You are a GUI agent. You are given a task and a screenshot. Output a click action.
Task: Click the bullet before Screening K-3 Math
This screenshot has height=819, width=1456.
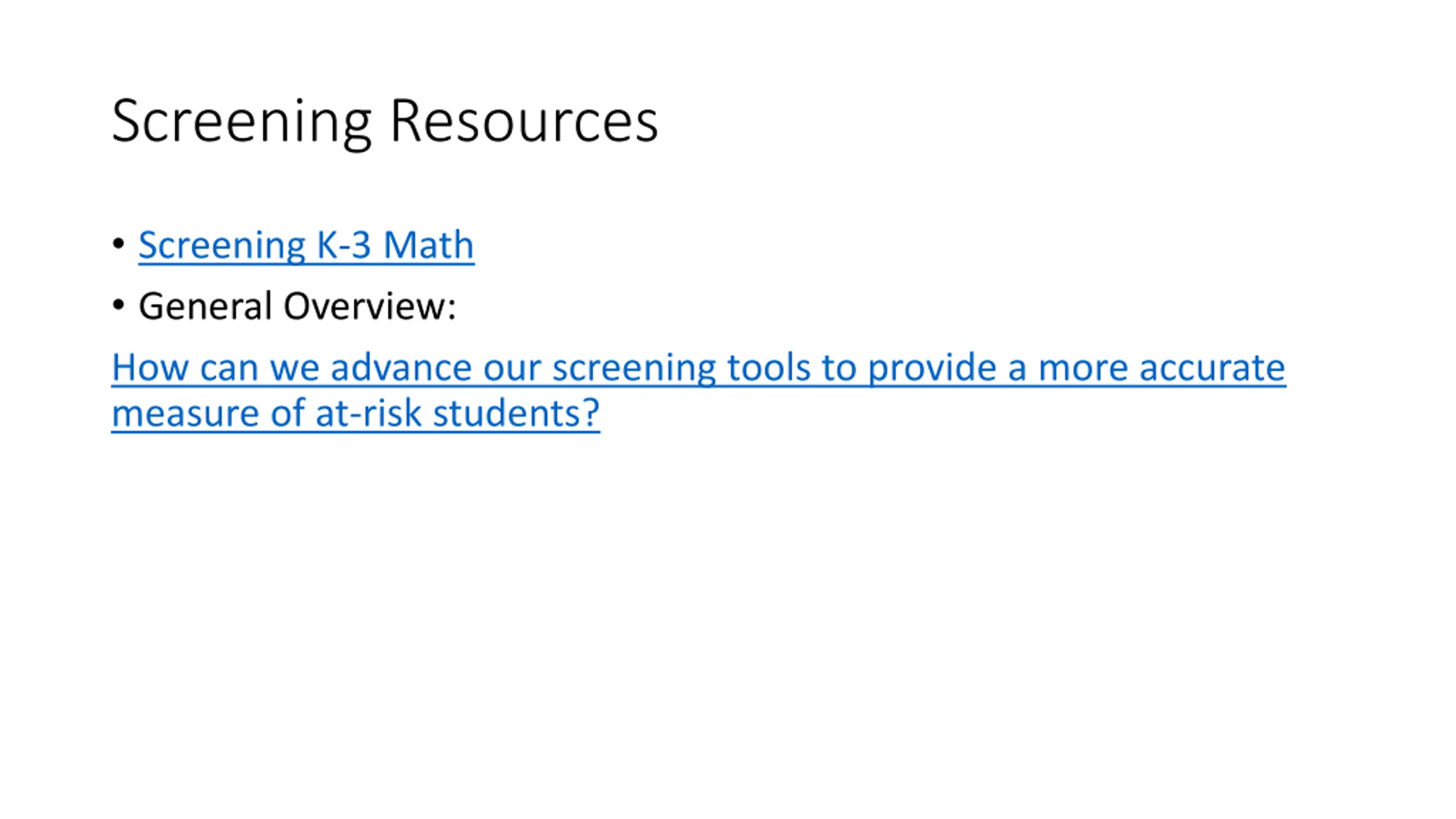118,244
